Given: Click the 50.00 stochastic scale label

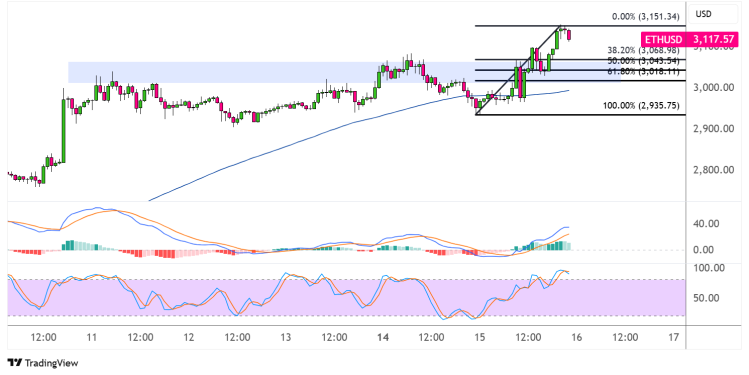Looking at the screenshot, I should 706,298.
